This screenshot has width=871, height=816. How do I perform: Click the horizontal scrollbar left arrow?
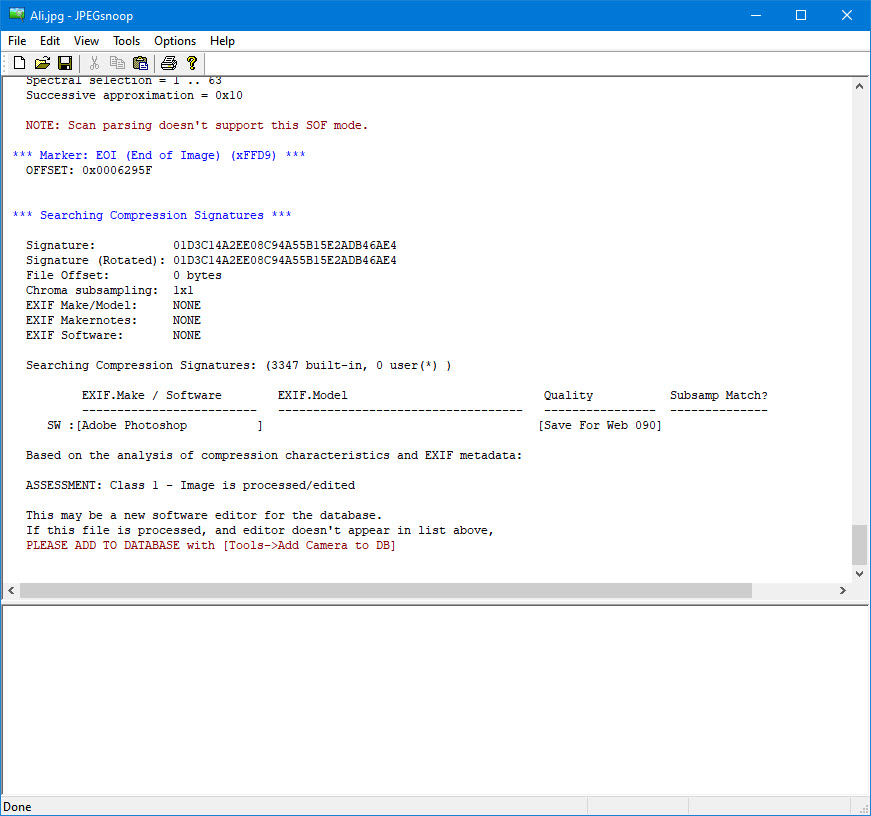10,590
